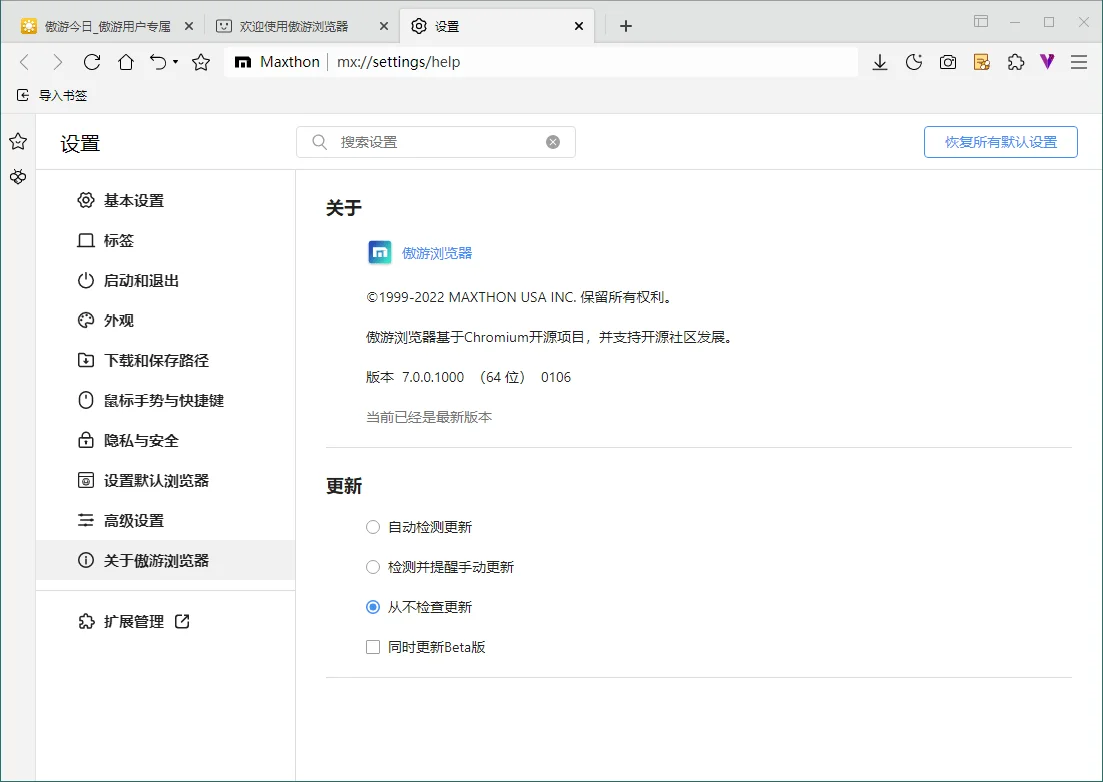1103x782 pixels.
Task: Reload the page with the refresh icon
Action: (x=92, y=62)
